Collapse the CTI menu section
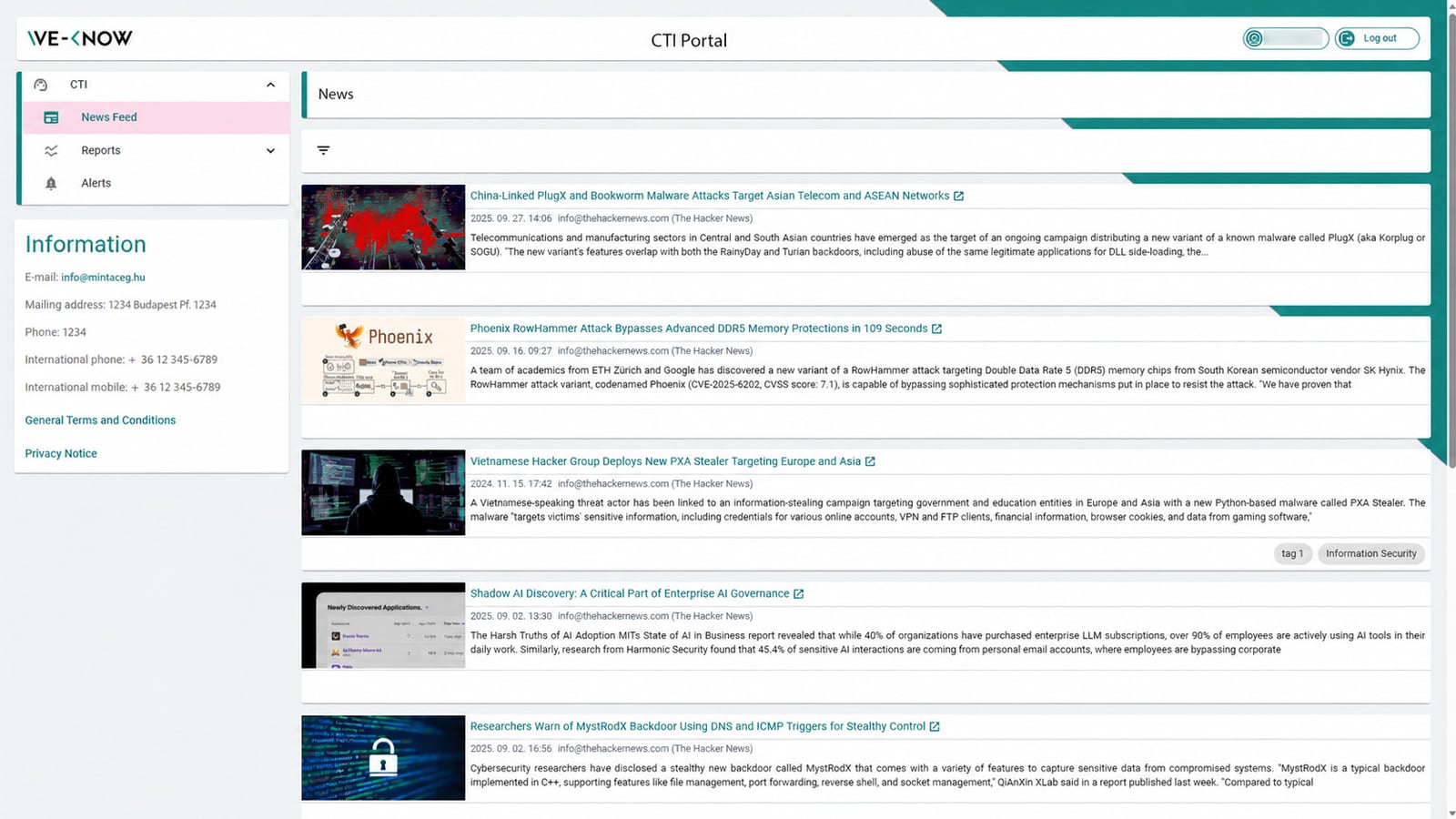 [270, 85]
